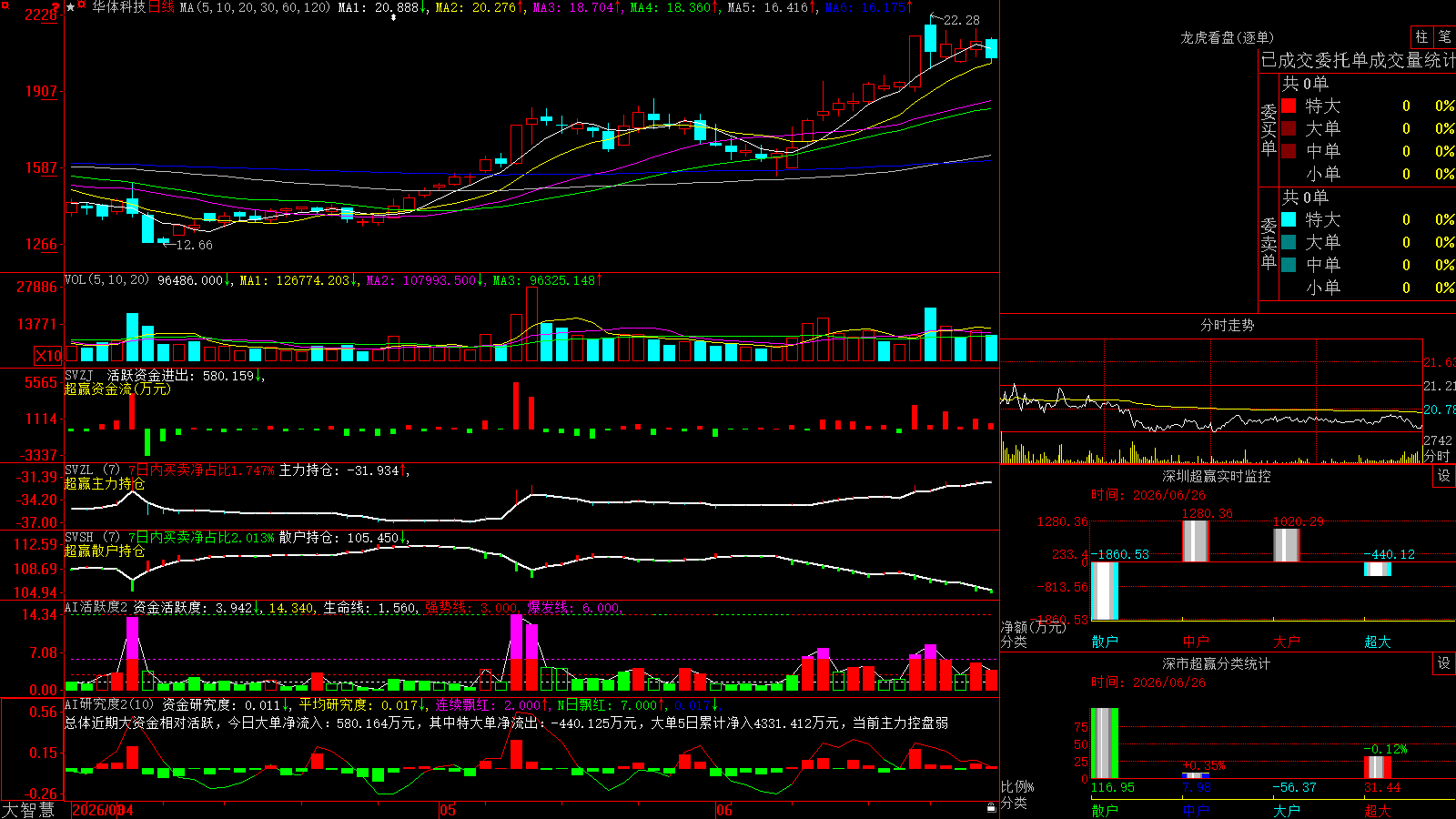Click the 深圳超赢实时监控 panel title
The height and width of the screenshot is (819, 1456).
point(1217,476)
